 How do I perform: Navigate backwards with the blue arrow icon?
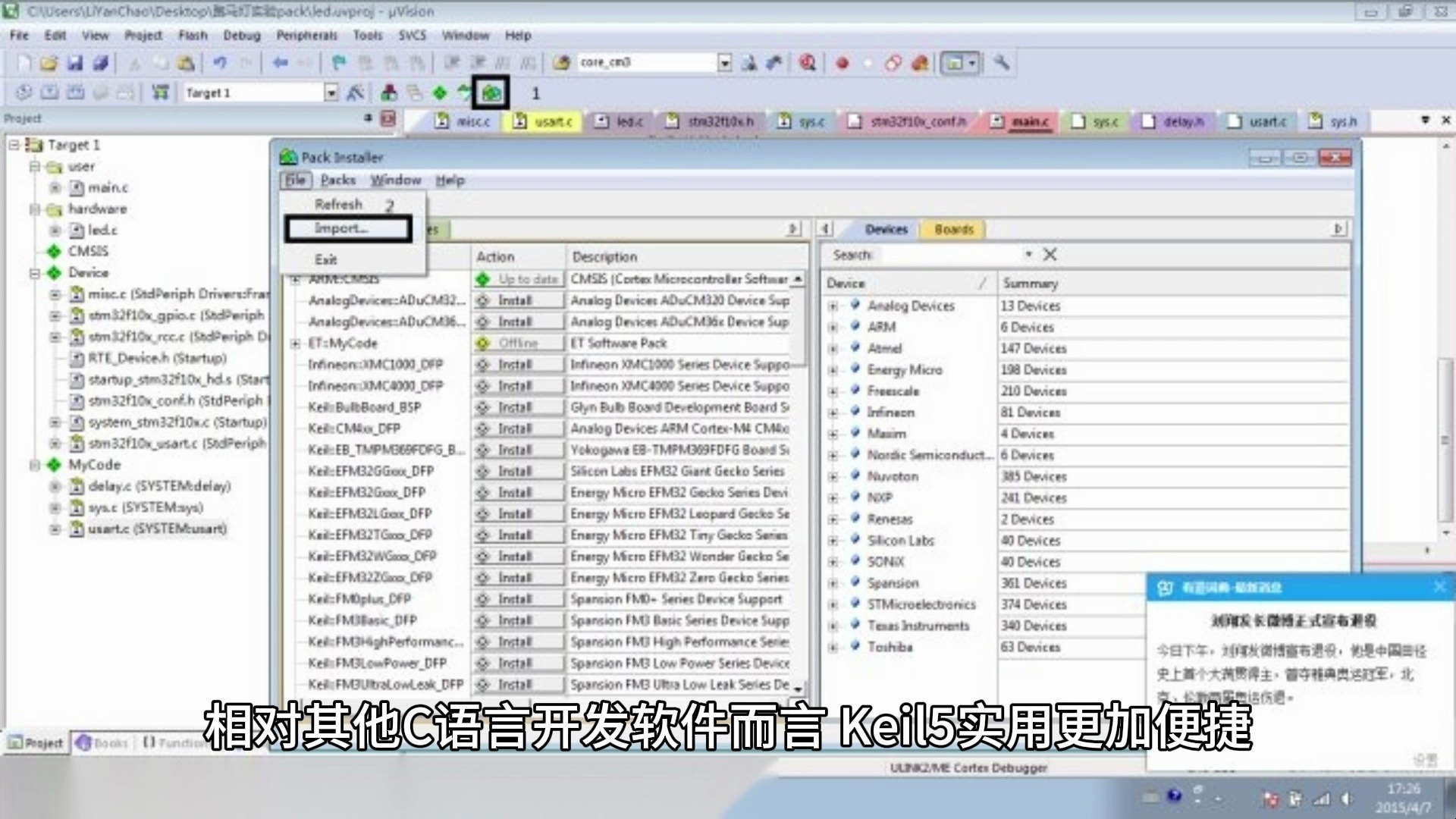point(281,63)
